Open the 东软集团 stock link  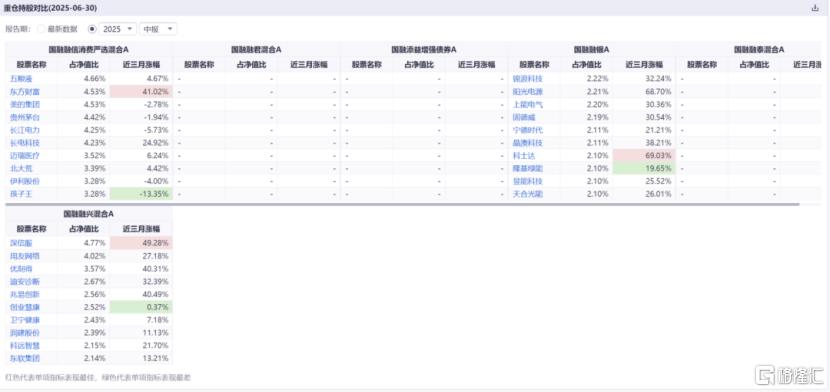coord(25,358)
